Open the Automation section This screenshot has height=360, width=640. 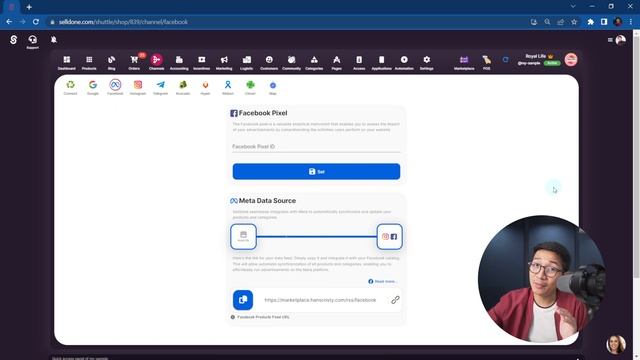click(404, 62)
